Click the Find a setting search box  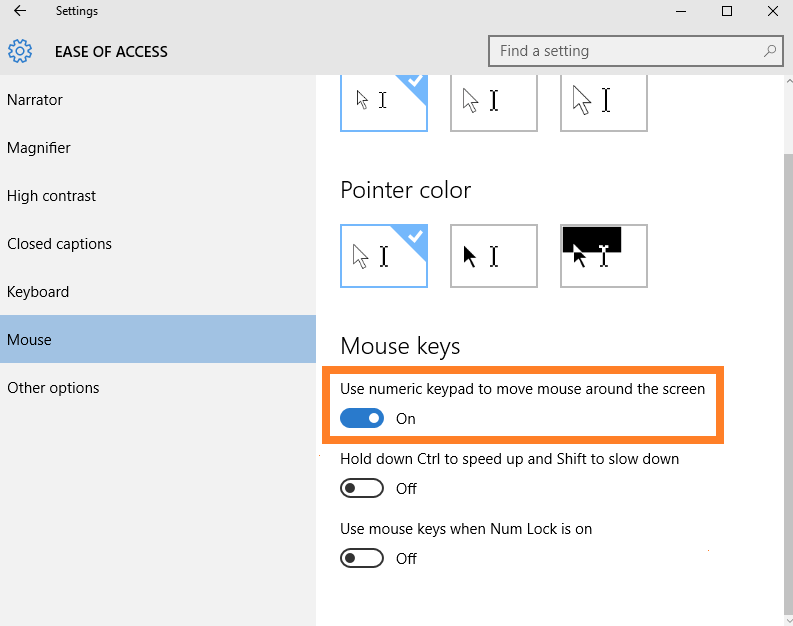(625, 51)
